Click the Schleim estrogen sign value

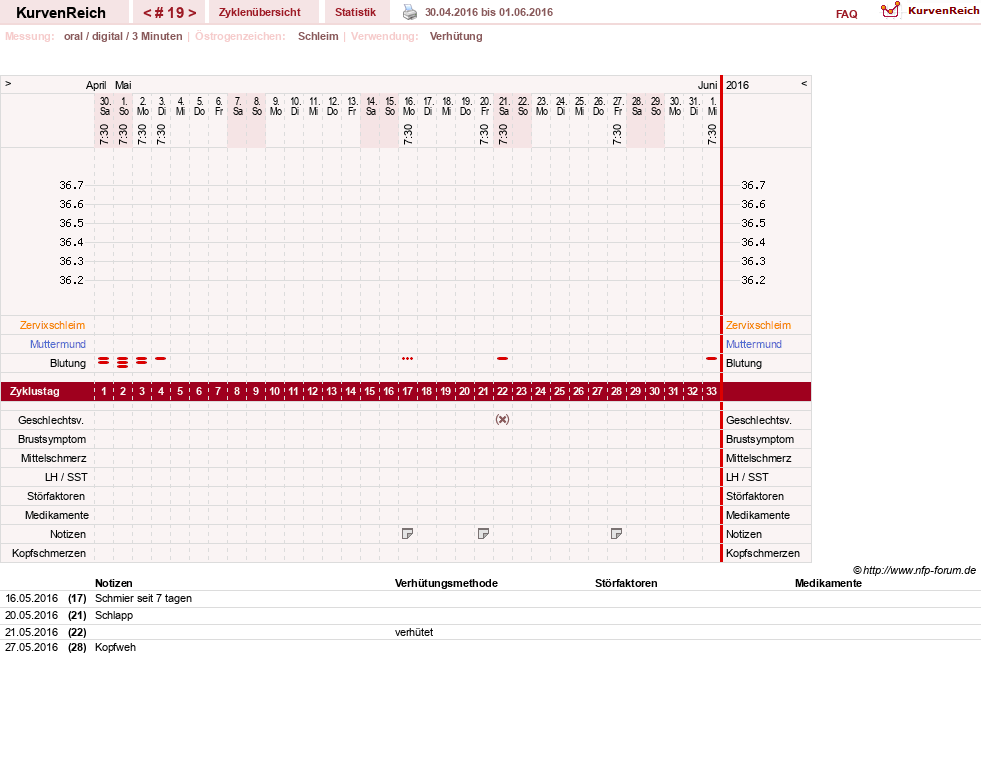point(318,36)
